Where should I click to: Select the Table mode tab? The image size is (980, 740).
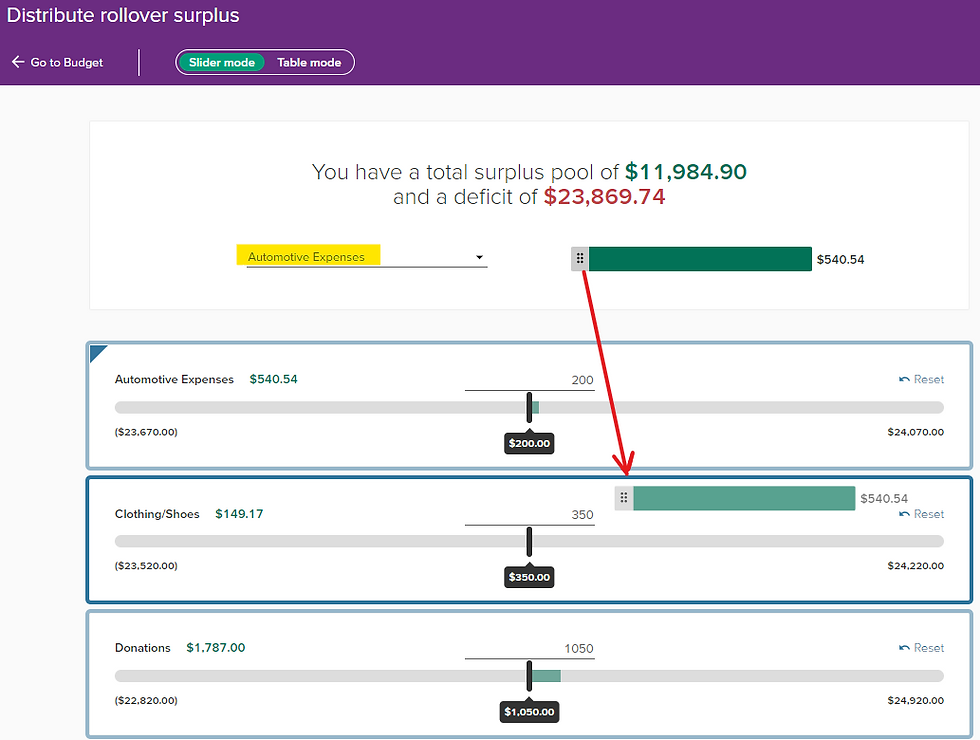pyautogui.click(x=310, y=61)
